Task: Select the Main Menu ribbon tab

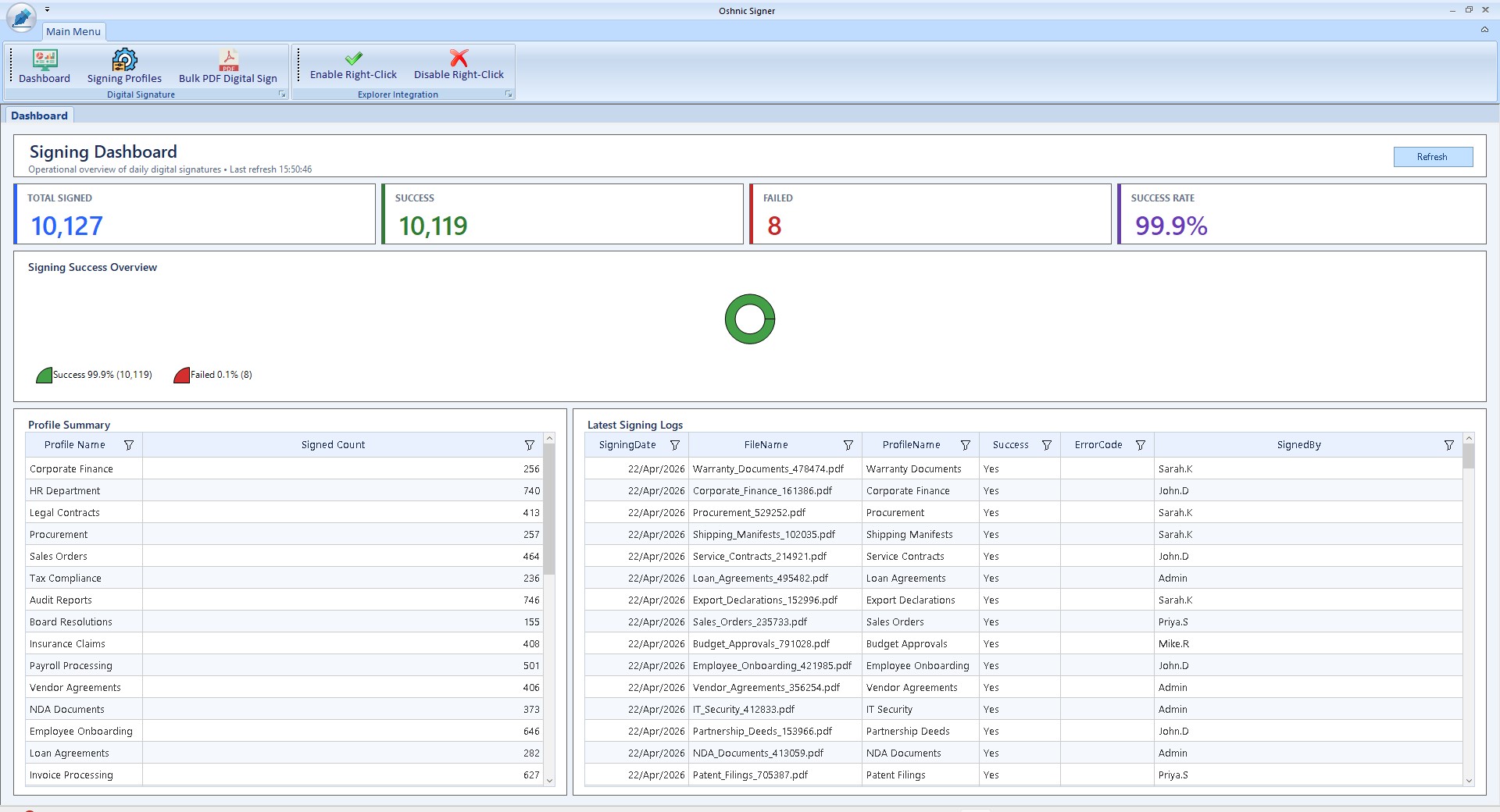Action: (73, 31)
